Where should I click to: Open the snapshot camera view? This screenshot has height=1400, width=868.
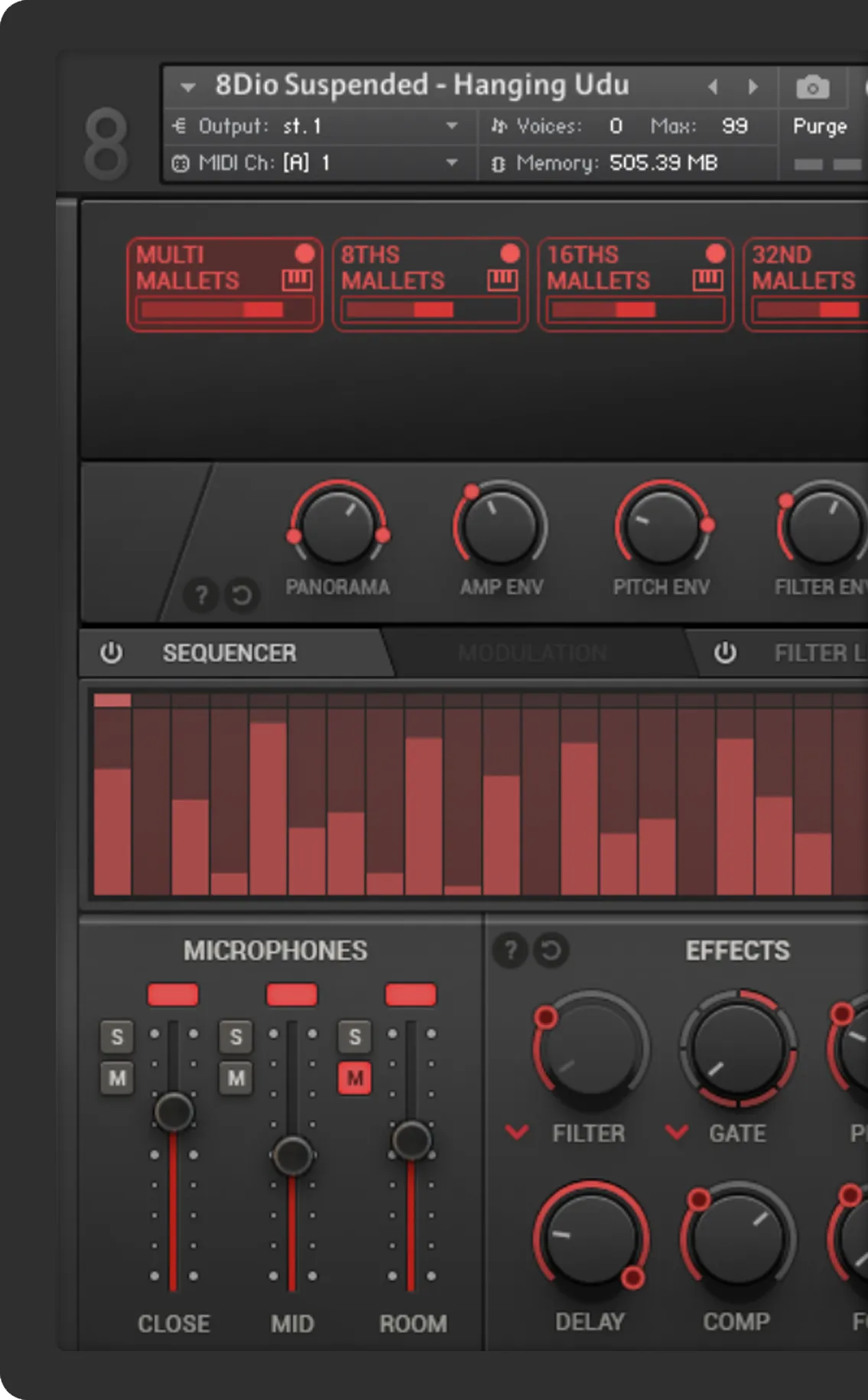[812, 87]
